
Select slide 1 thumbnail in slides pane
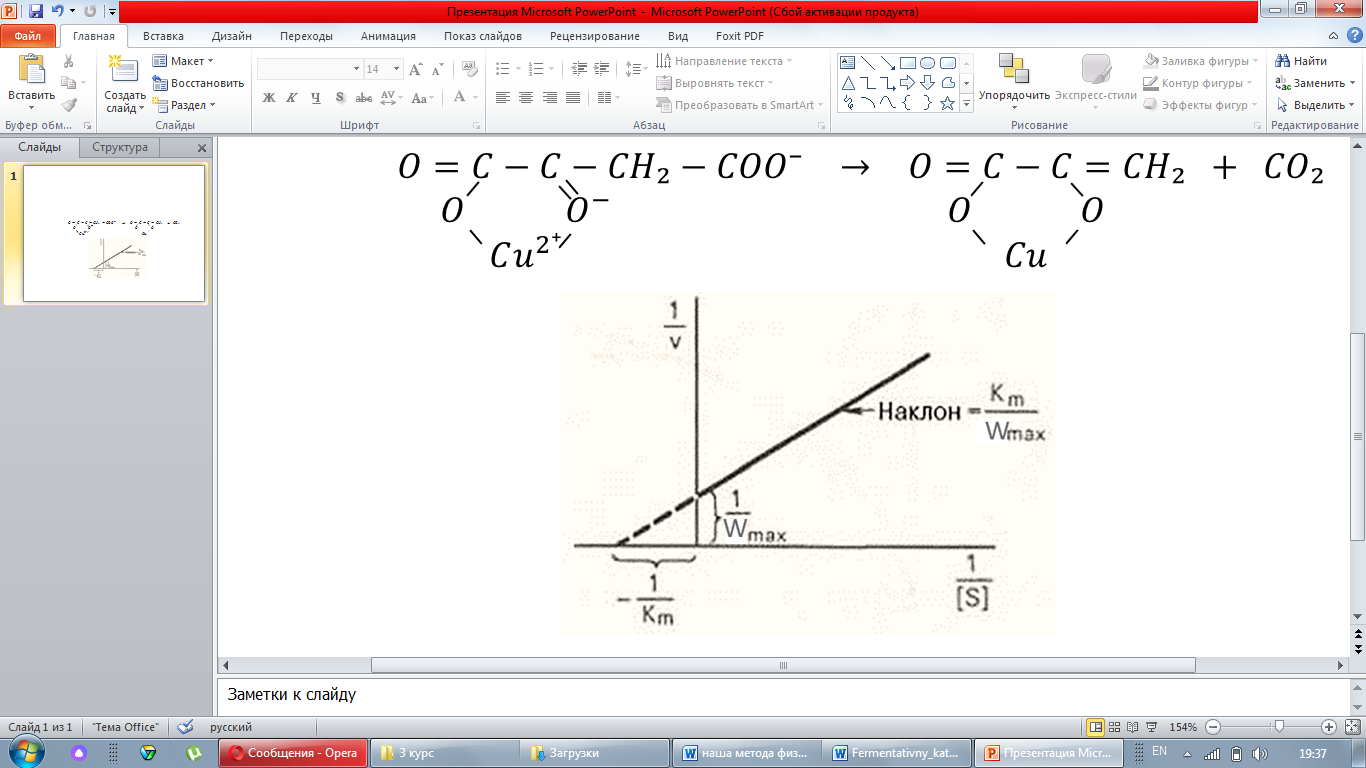114,233
